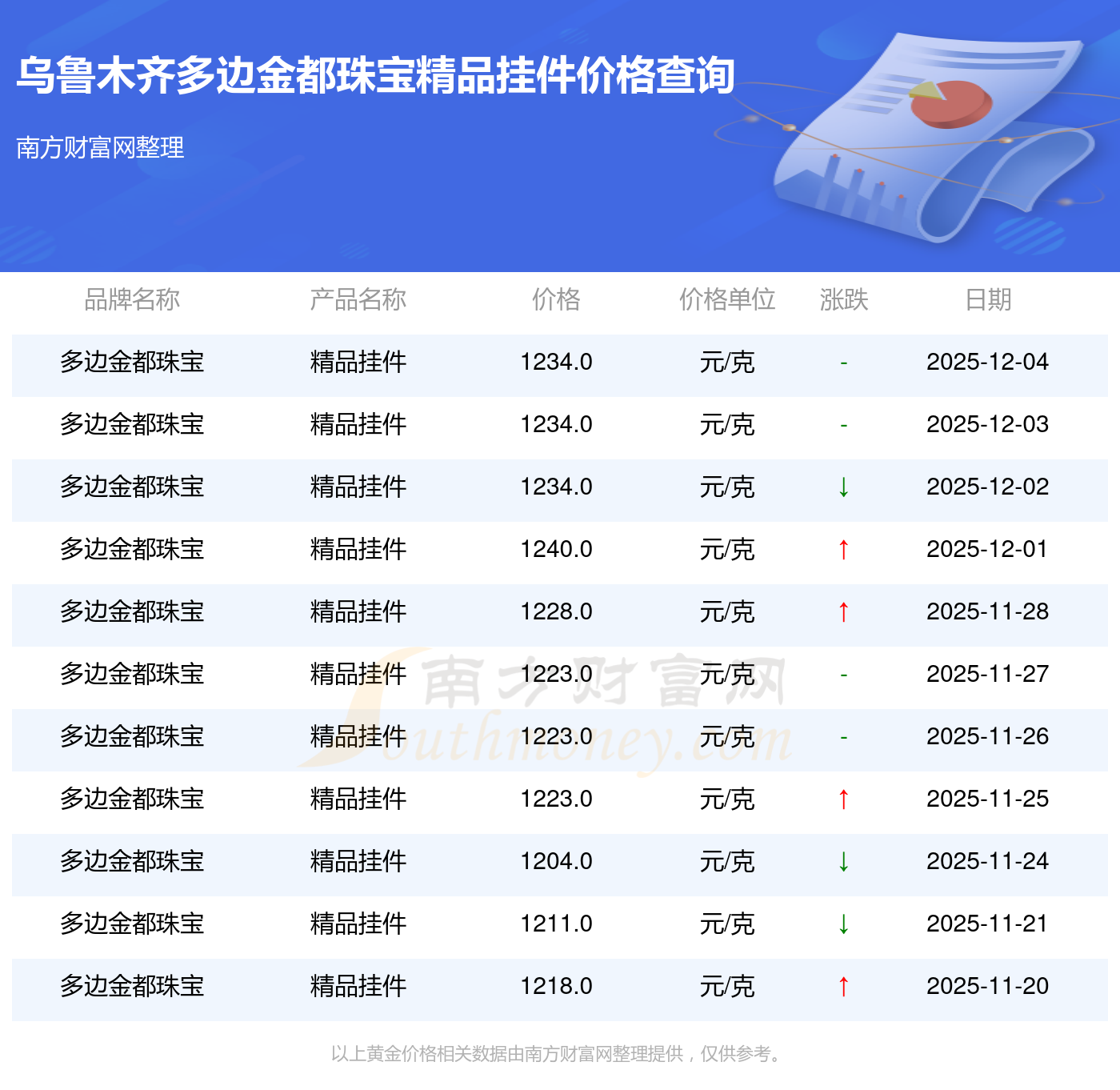1120x1090 pixels.
Task: Click 多边金都珠宝 in the 2025-11-20 row
Action: pos(132,986)
